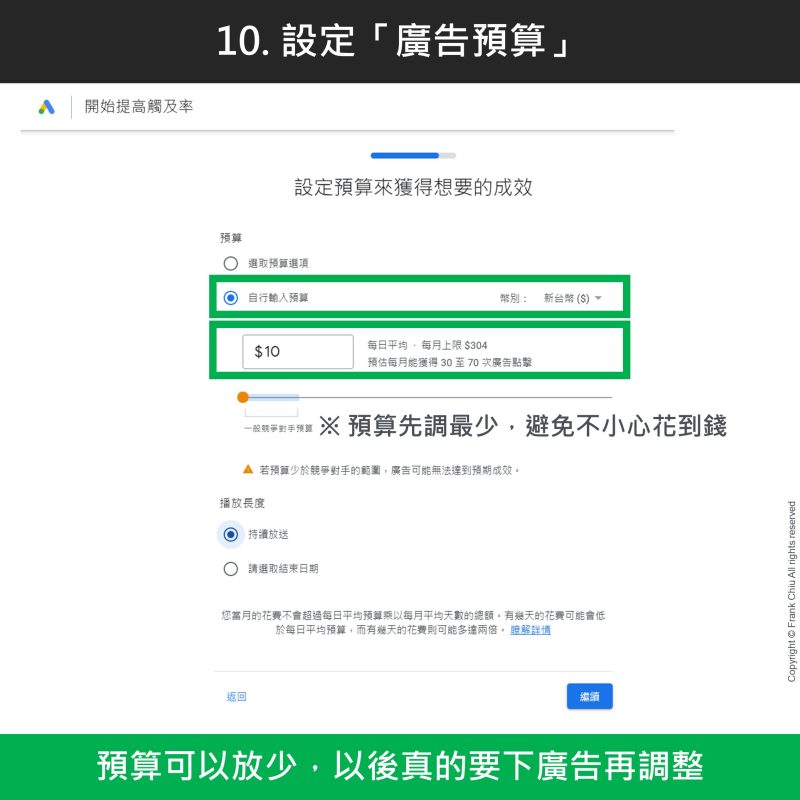Screen dimensions: 800x800
Task: Open the 新台幣 ($) currency selector
Action: click(x=566, y=298)
